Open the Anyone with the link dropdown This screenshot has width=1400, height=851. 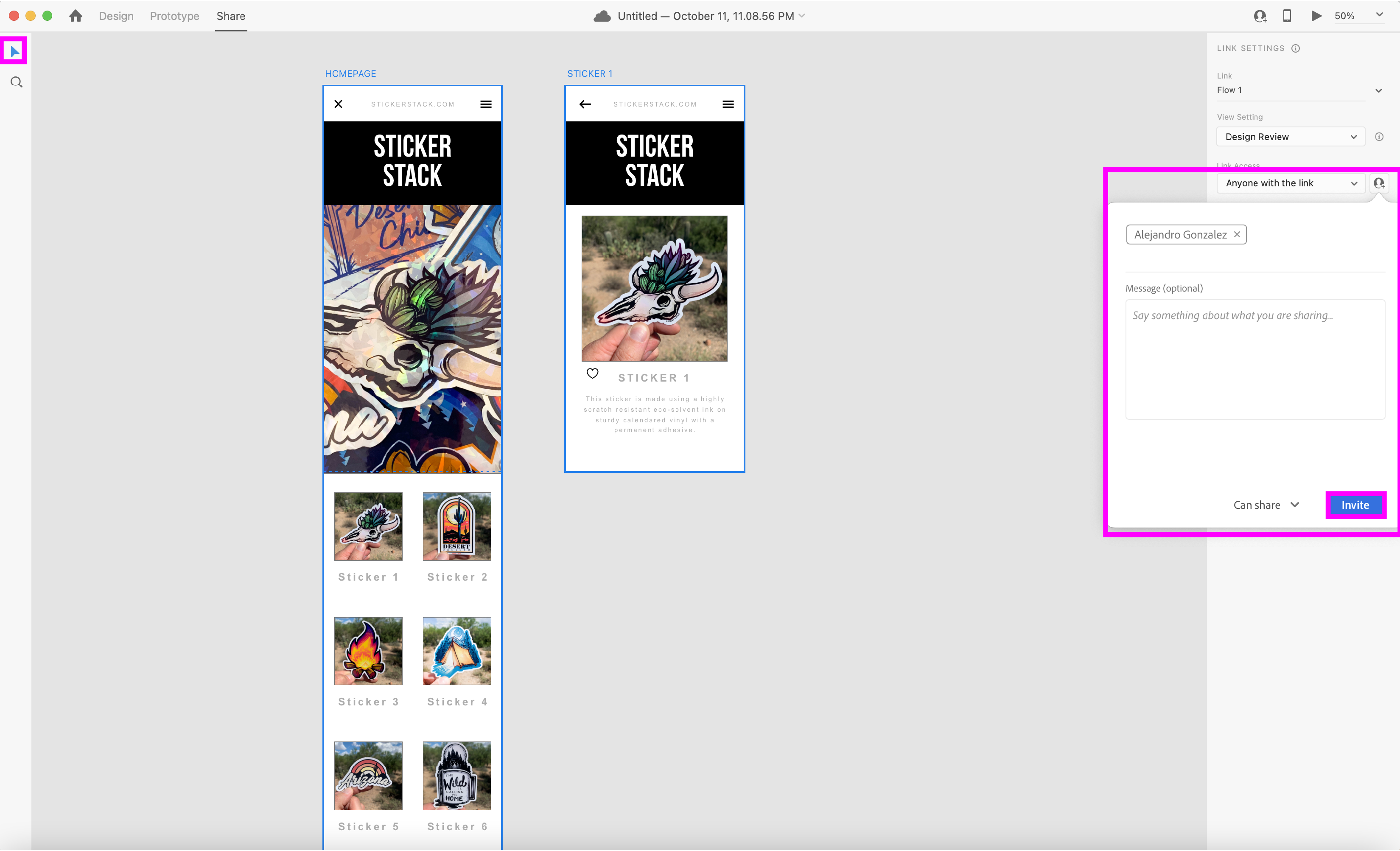point(1291,183)
